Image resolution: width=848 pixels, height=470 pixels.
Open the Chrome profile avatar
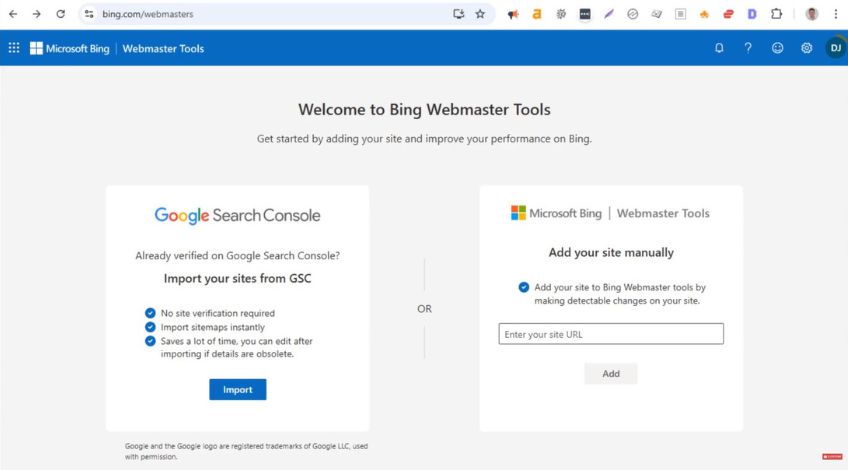[812, 14]
